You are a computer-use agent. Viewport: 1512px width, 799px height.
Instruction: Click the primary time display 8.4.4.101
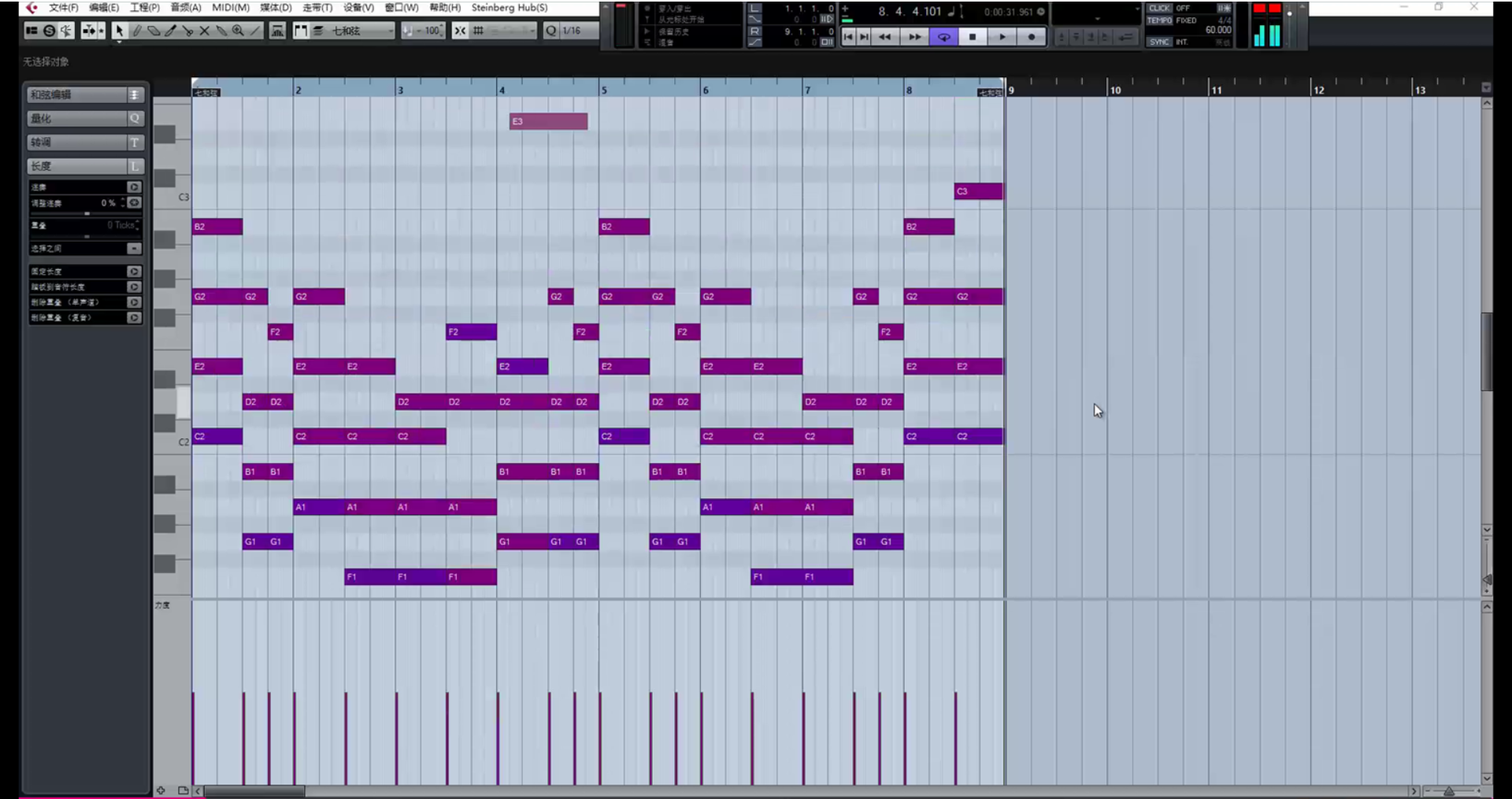click(x=910, y=11)
